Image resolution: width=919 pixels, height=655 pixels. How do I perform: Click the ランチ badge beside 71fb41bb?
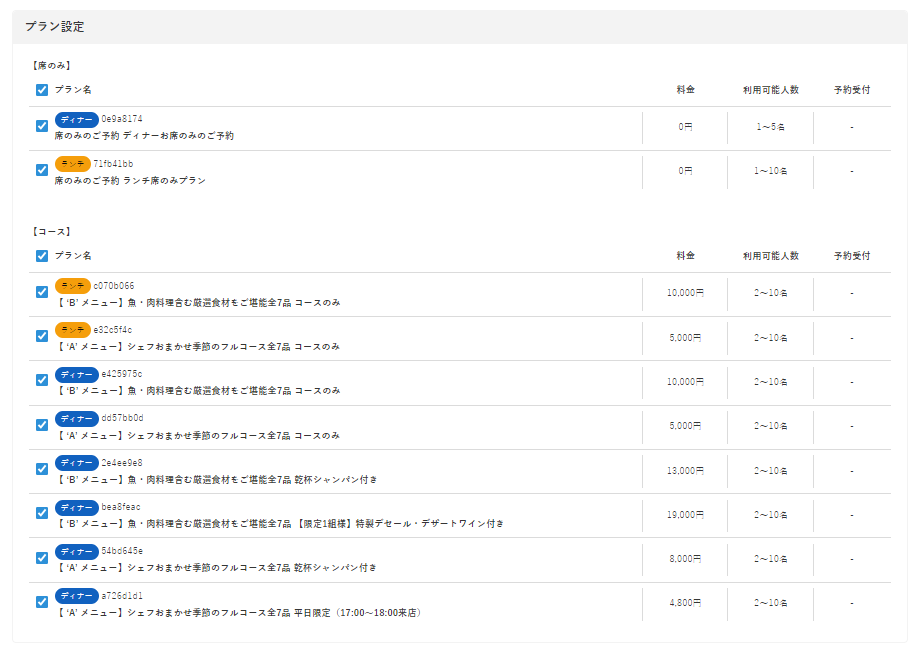(x=72, y=163)
